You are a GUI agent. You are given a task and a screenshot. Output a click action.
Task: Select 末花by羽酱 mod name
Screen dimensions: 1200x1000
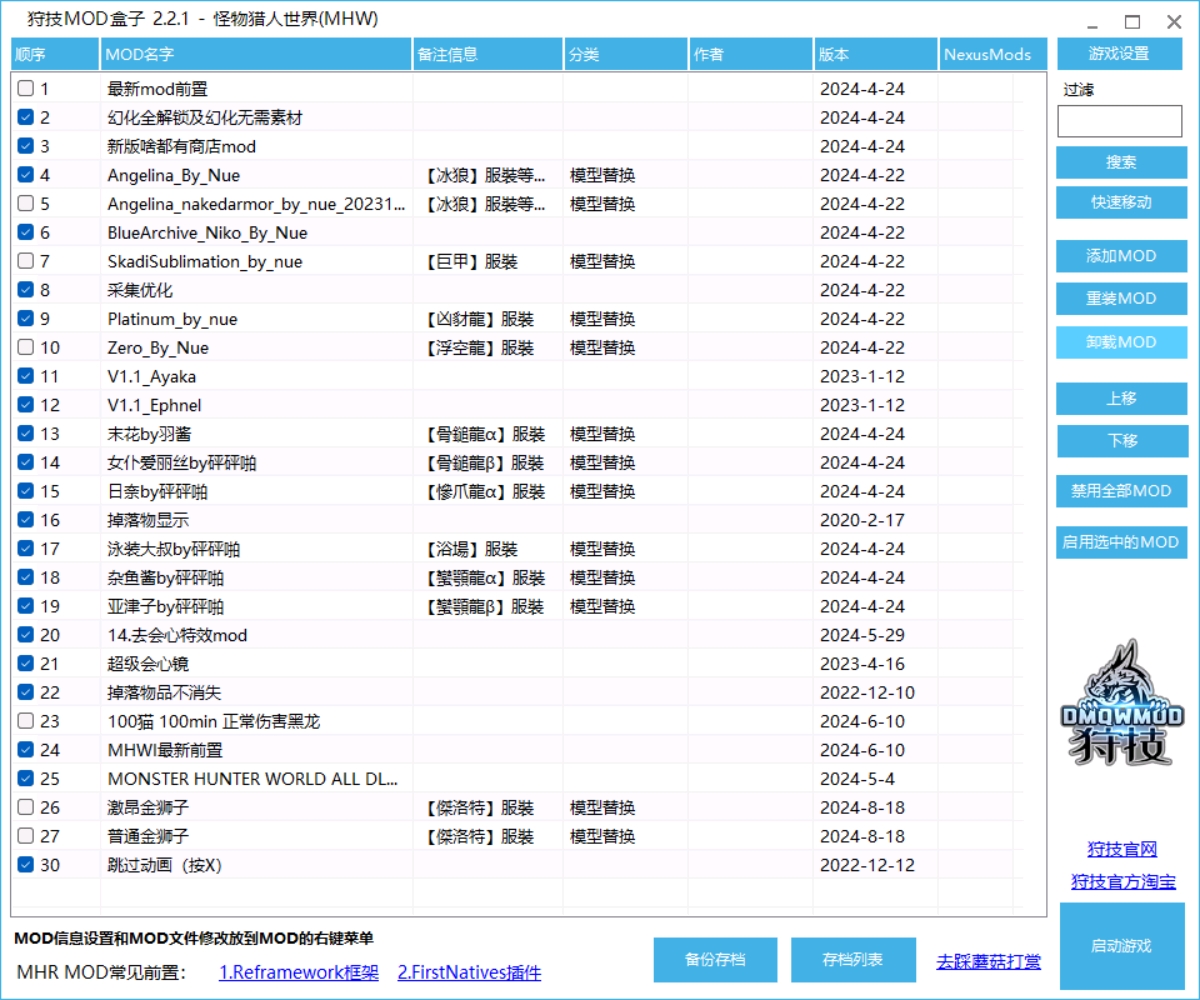point(148,434)
